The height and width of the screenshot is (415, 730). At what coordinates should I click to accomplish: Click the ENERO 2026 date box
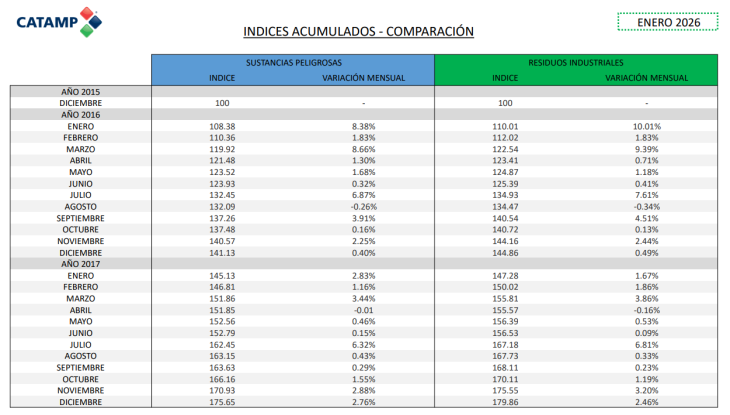click(x=668, y=21)
